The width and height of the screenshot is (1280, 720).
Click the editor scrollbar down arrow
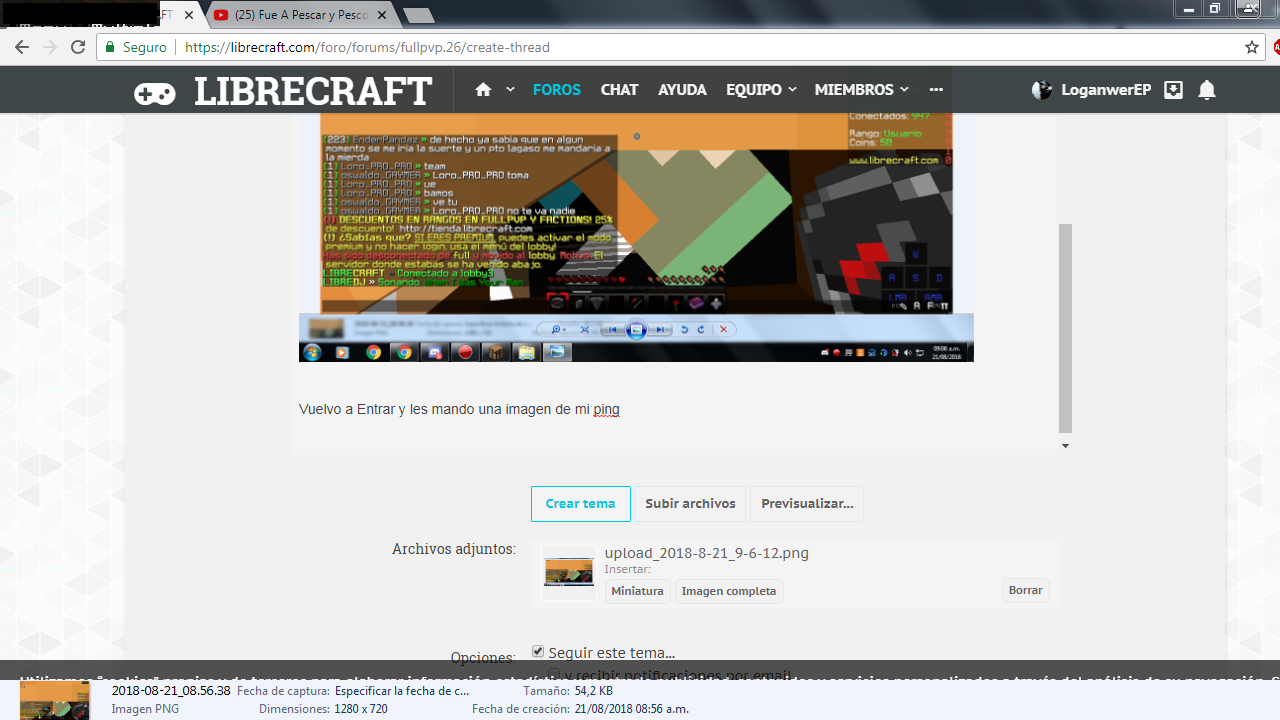(x=1065, y=446)
